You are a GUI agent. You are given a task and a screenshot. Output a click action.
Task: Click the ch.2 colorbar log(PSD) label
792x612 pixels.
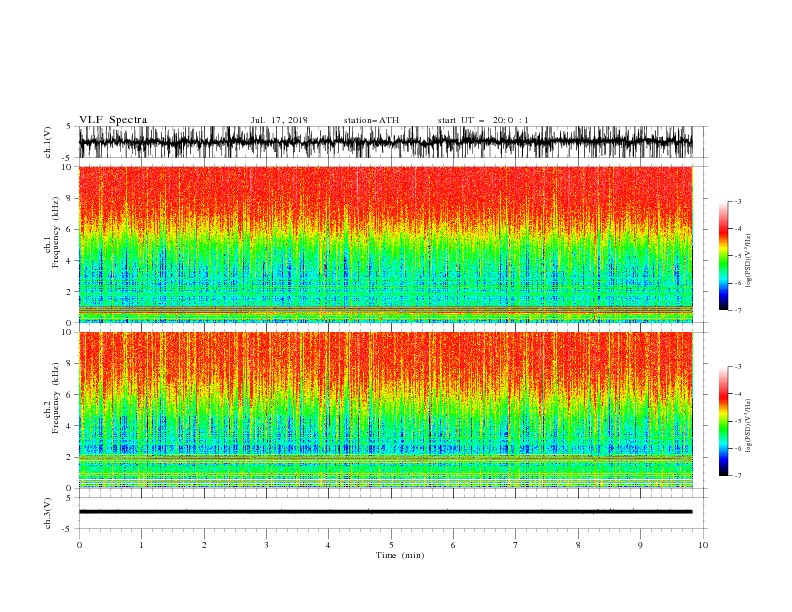pyautogui.click(x=748, y=426)
